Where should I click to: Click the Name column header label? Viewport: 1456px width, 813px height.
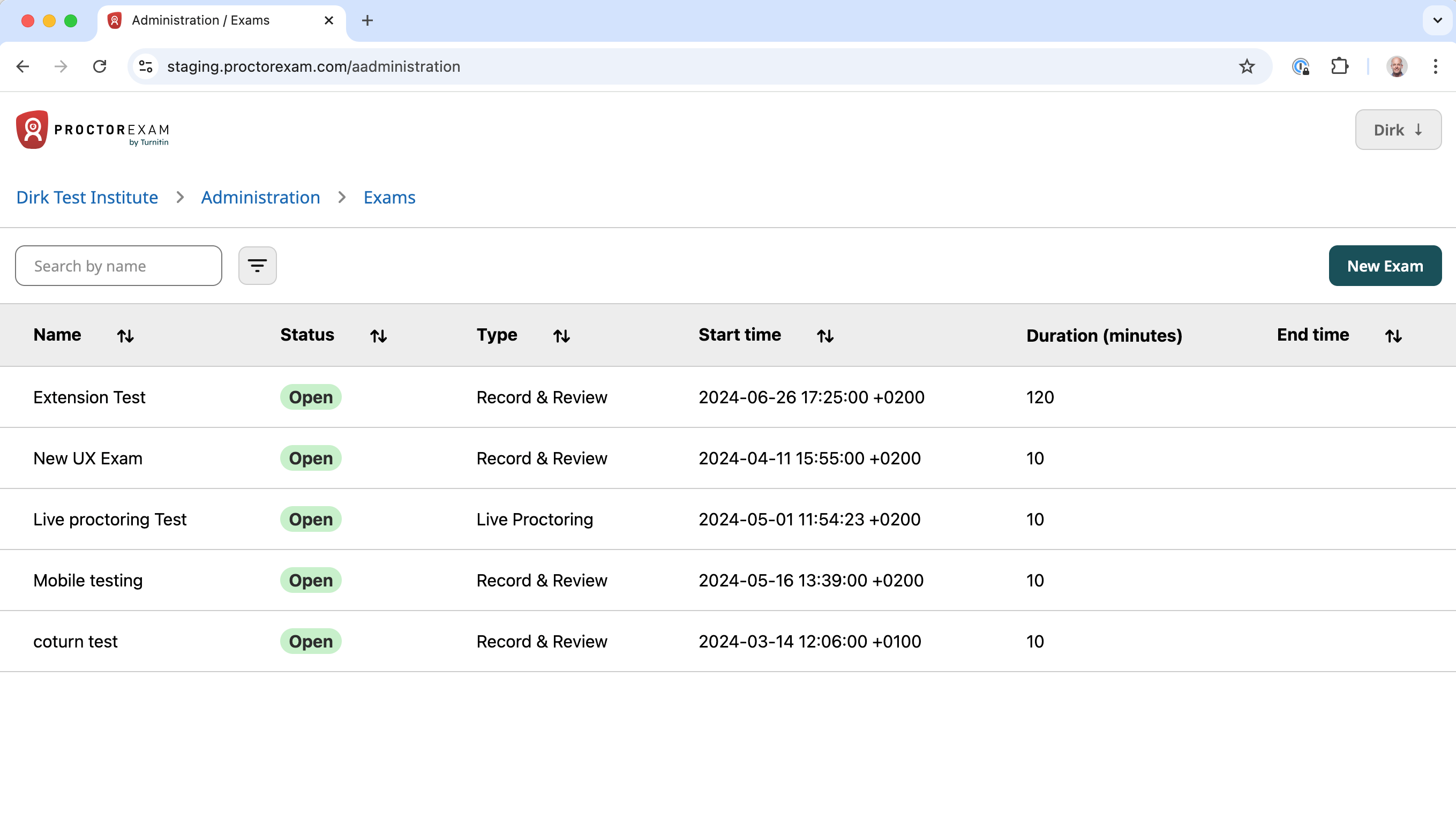57,335
